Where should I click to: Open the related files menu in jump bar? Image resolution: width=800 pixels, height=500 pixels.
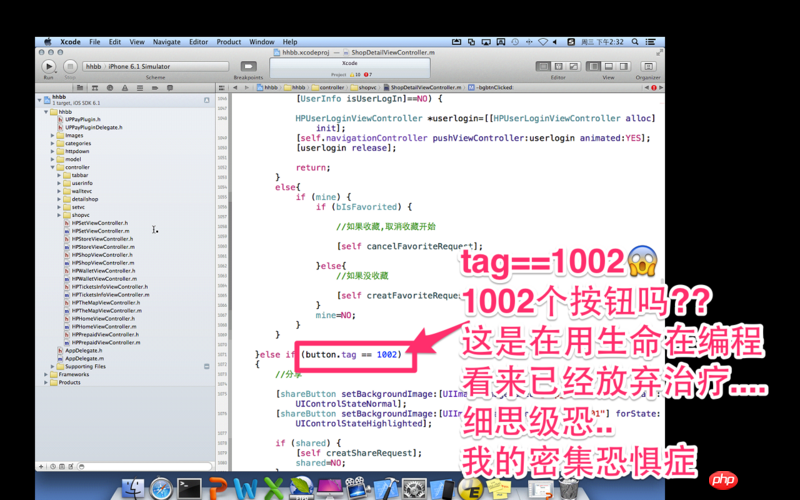pyautogui.click(x=222, y=88)
